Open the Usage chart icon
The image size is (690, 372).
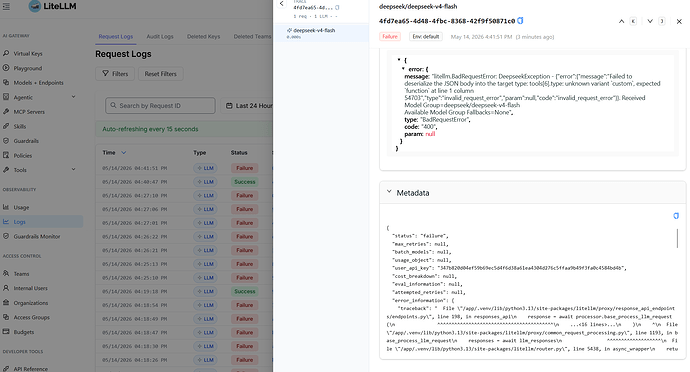6,207
